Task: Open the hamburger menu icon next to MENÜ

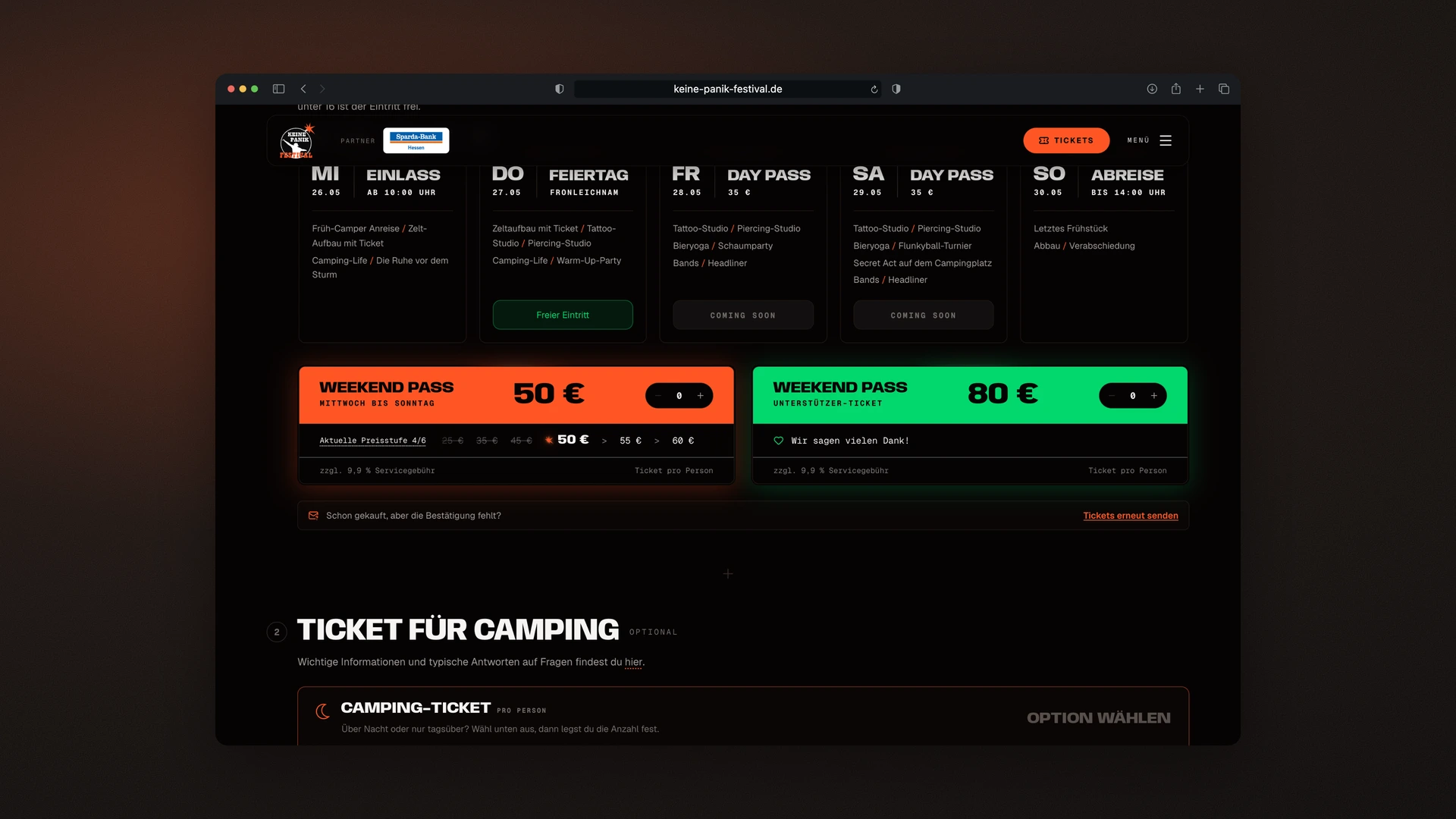Action: tap(1166, 140)
